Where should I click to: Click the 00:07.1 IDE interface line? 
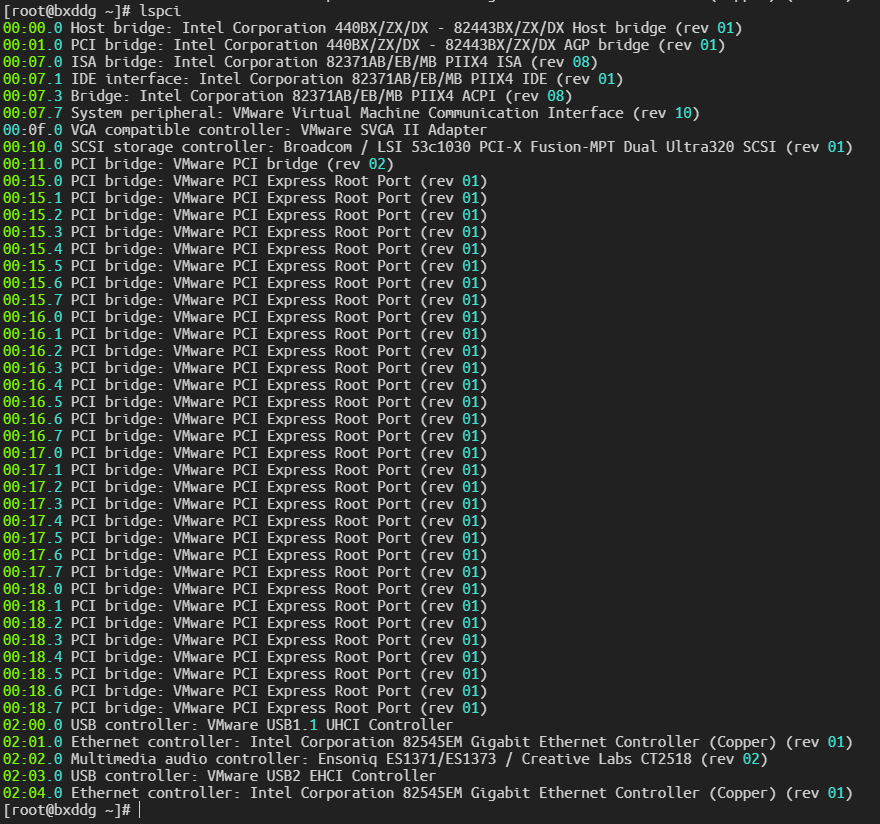coord(313,79)
